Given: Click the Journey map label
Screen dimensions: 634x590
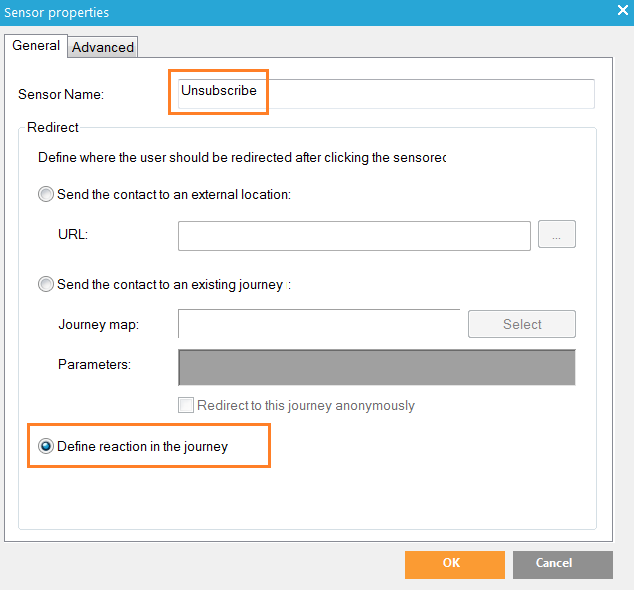Looking at the screenshot, I should click(x=98, y=324).
